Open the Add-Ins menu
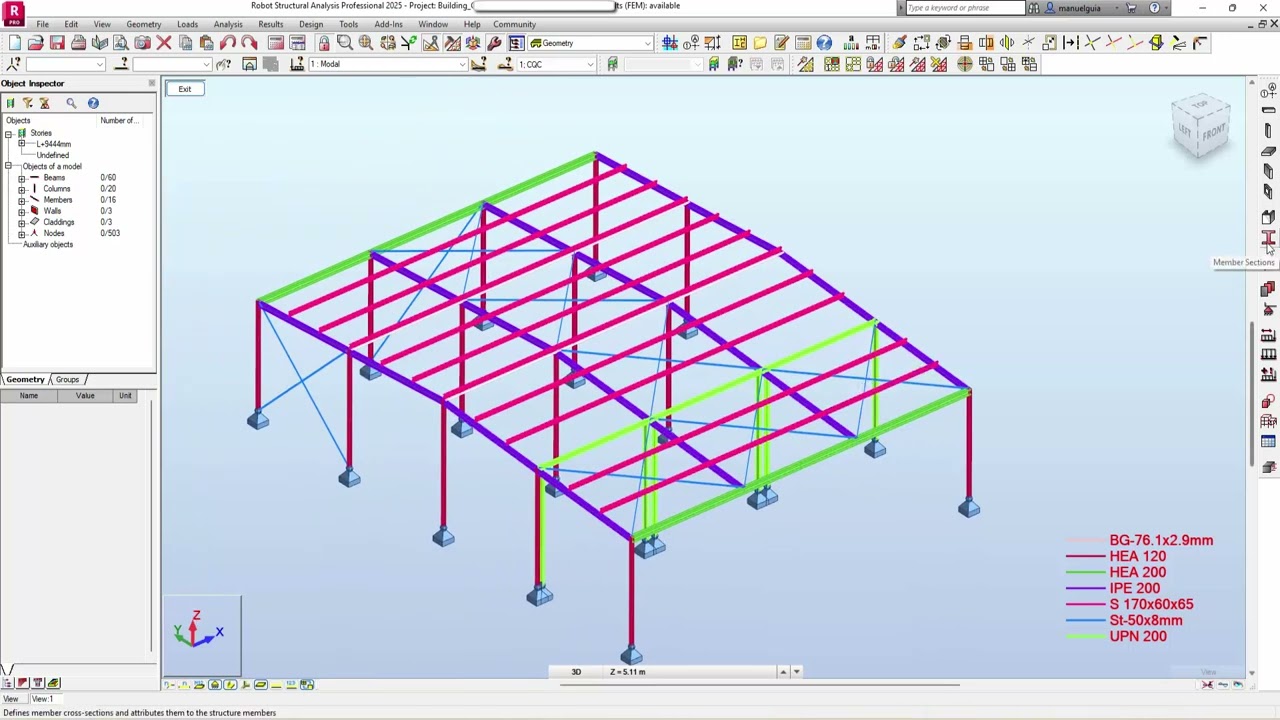 (388, 24)
